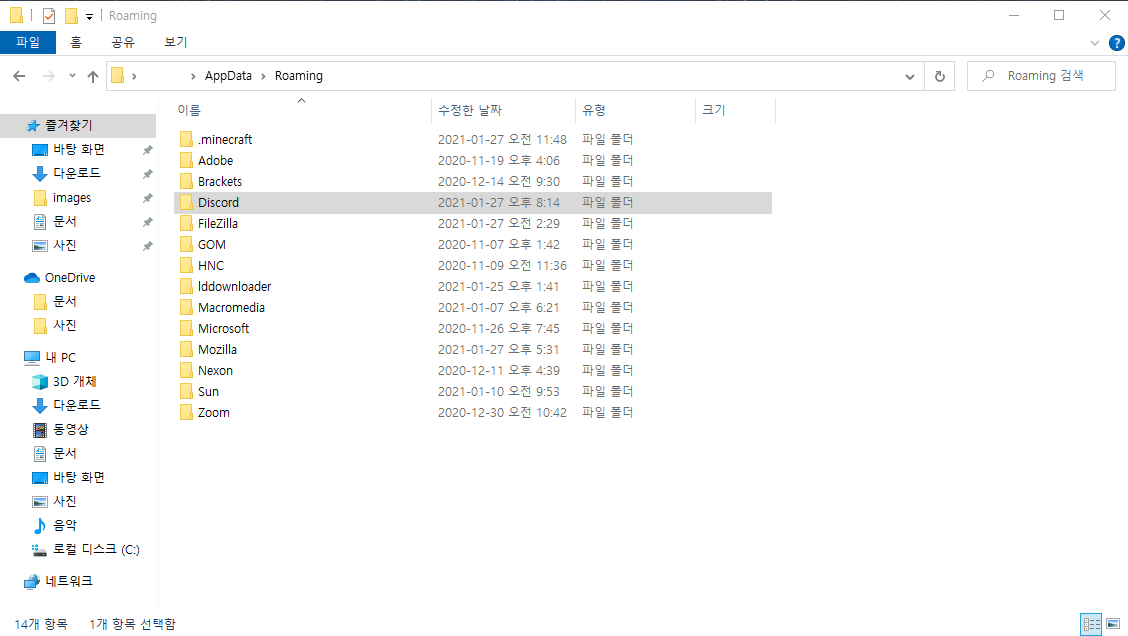1128x636 pixels.
Task: Select the Zoom folder
Action: coord(473,412)
